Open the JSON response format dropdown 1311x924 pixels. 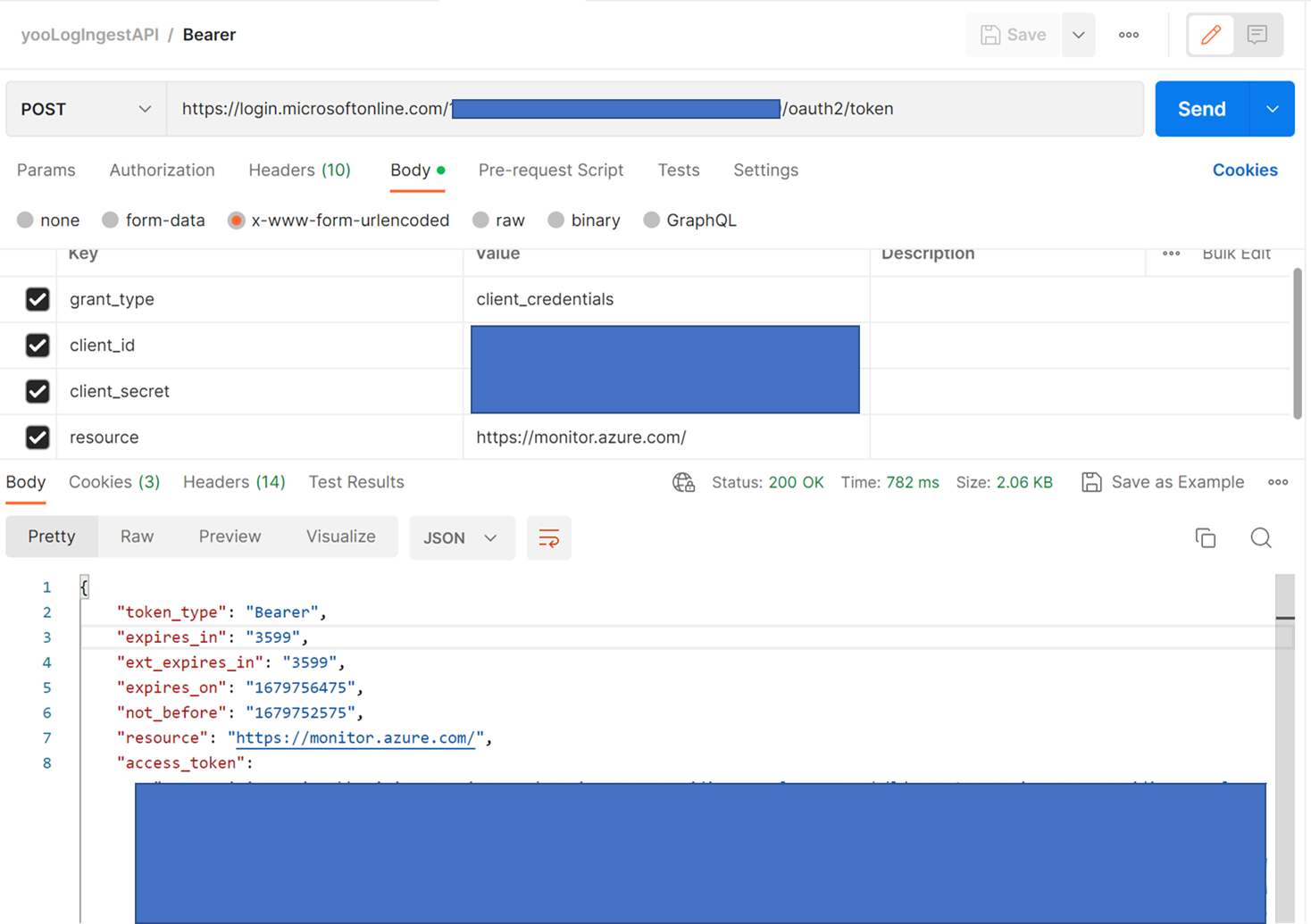point(462,537)
